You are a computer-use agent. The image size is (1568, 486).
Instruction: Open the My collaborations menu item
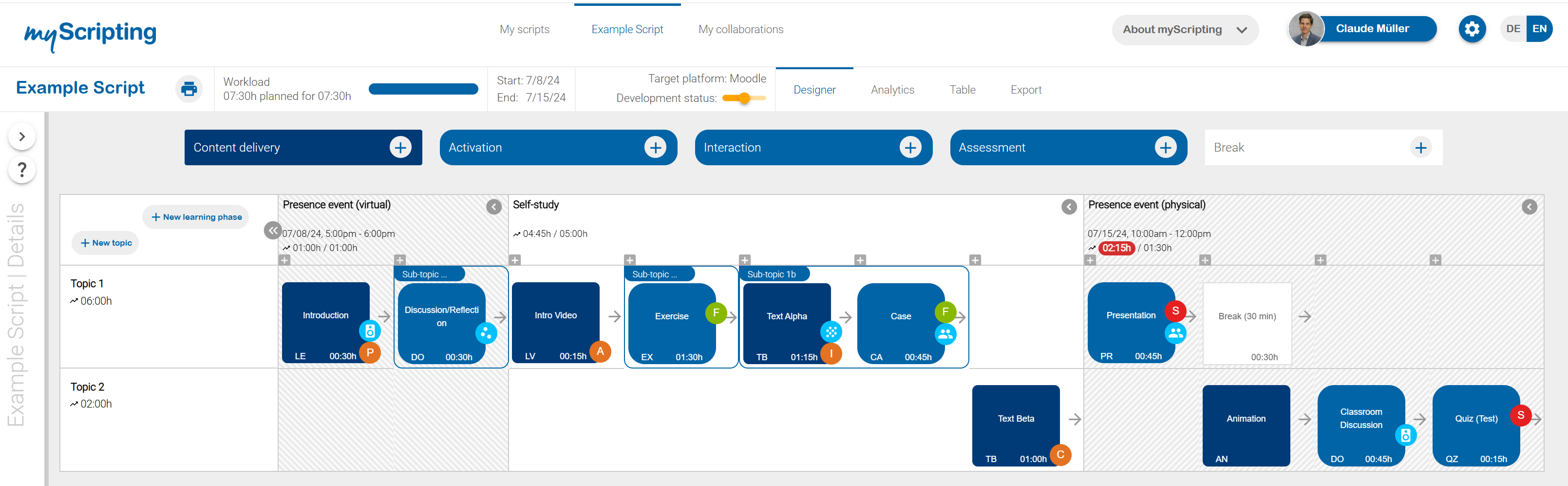pyautogui.click(x=740, y=29)
